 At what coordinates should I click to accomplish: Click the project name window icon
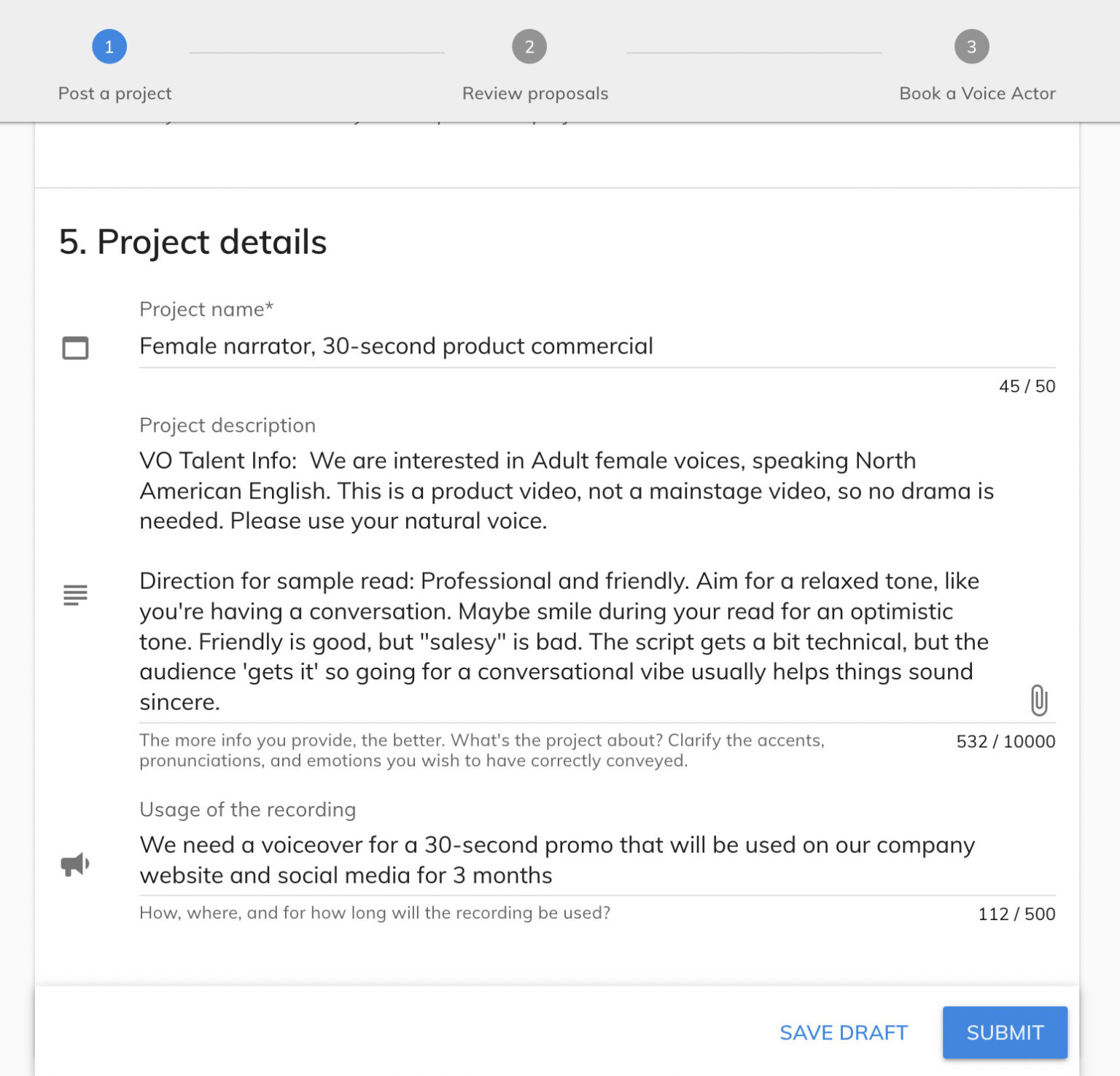tap(75, 348)
